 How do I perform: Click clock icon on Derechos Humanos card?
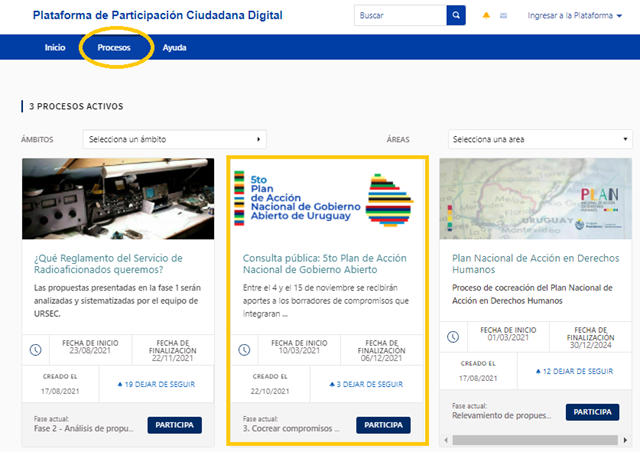[453, 337]
